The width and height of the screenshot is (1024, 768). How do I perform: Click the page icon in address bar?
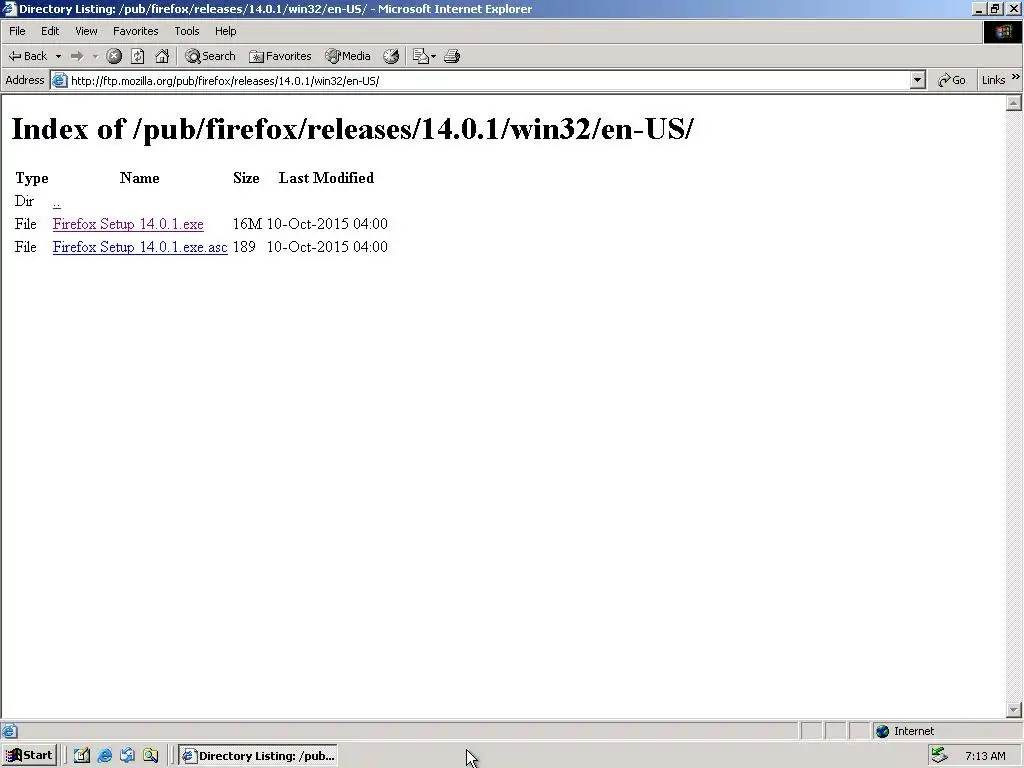pyautogui.click(x=59, y=80)
